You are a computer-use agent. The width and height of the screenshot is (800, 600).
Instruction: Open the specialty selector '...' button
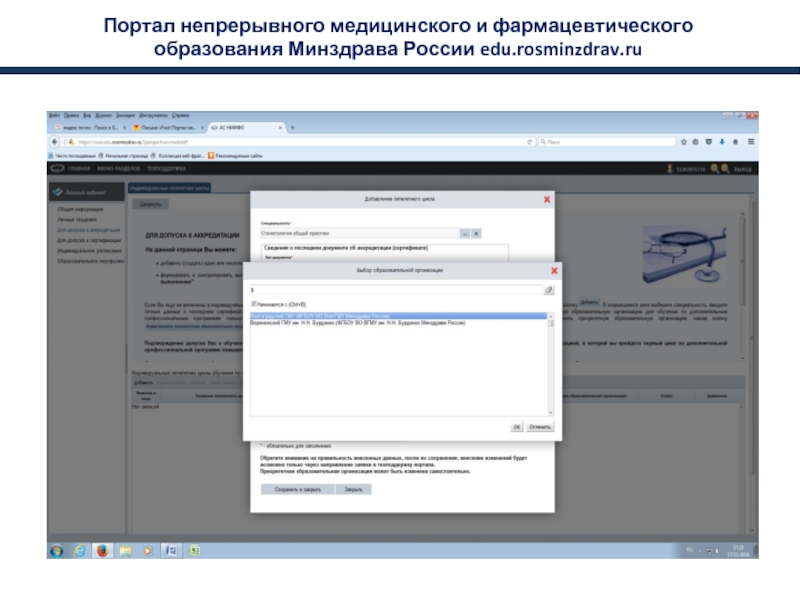pos(465,233)
